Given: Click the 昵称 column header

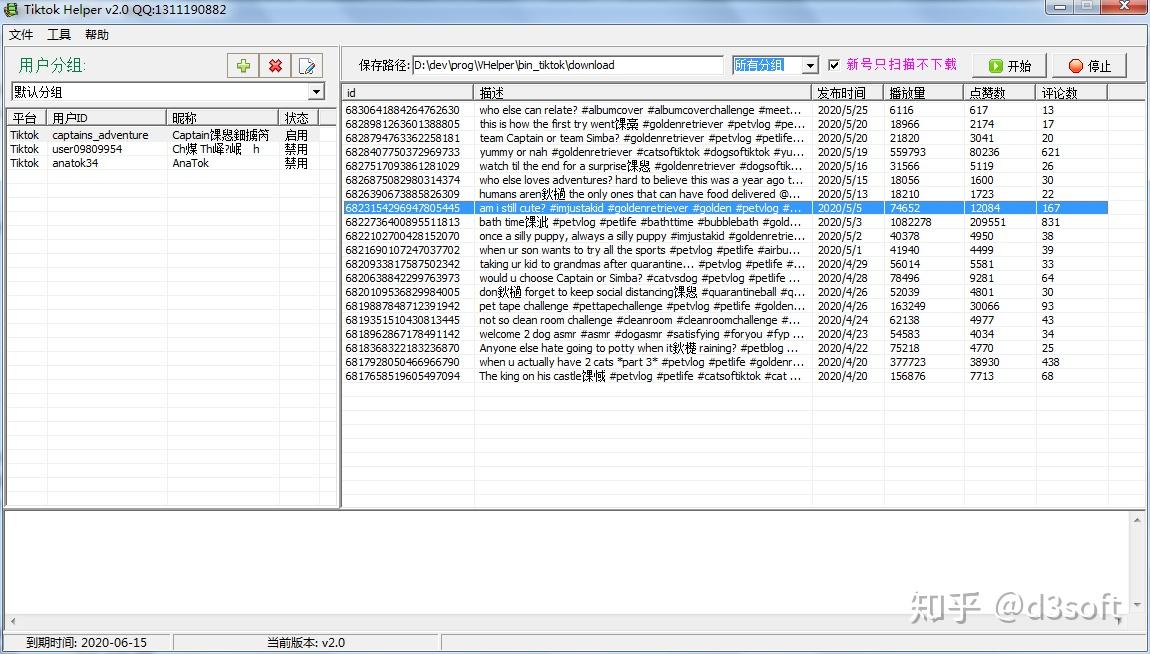Looking at the screenshot, I should (x=222, y=117).
